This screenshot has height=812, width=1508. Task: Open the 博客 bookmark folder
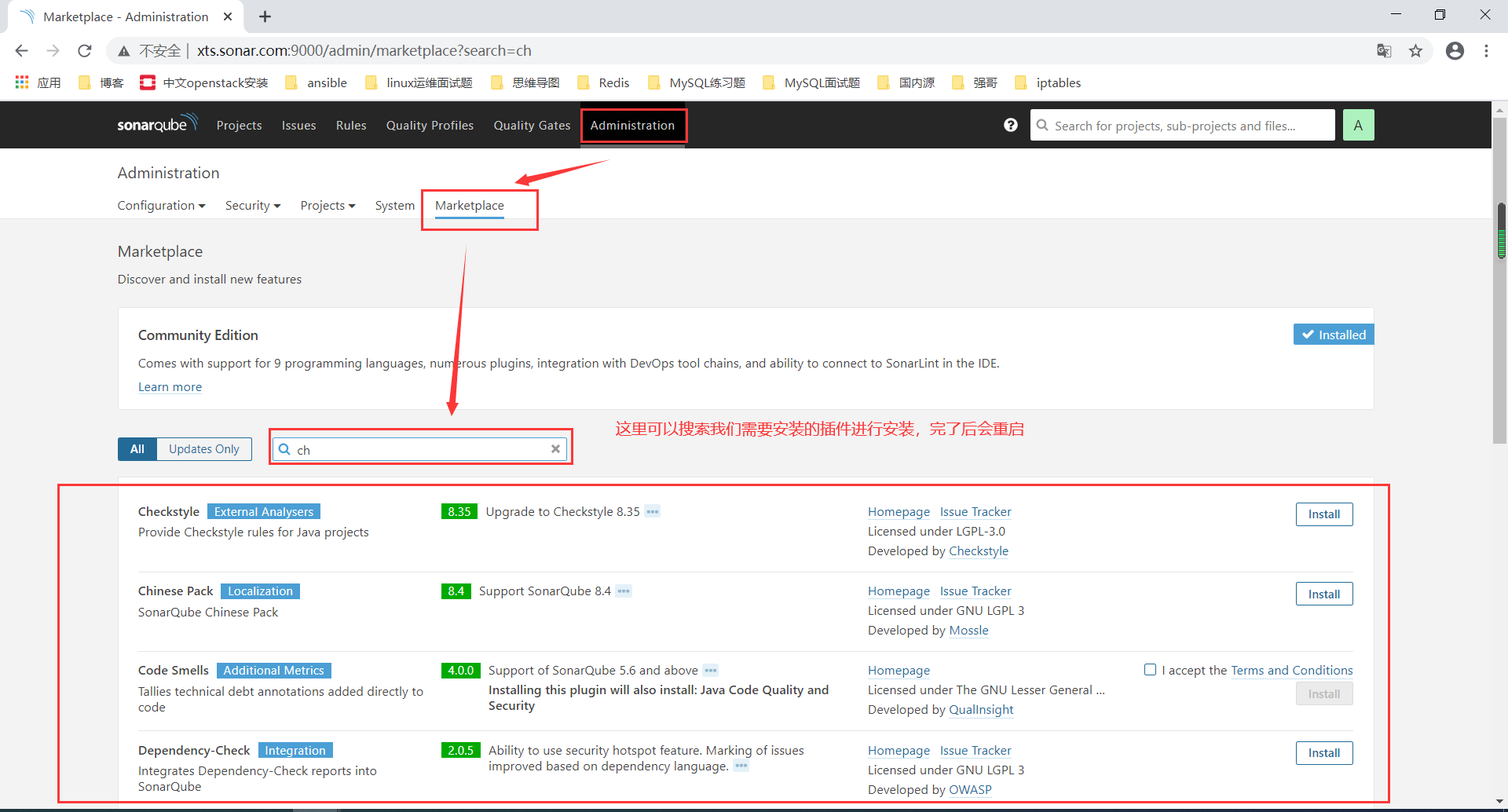(x=101, y=82)
